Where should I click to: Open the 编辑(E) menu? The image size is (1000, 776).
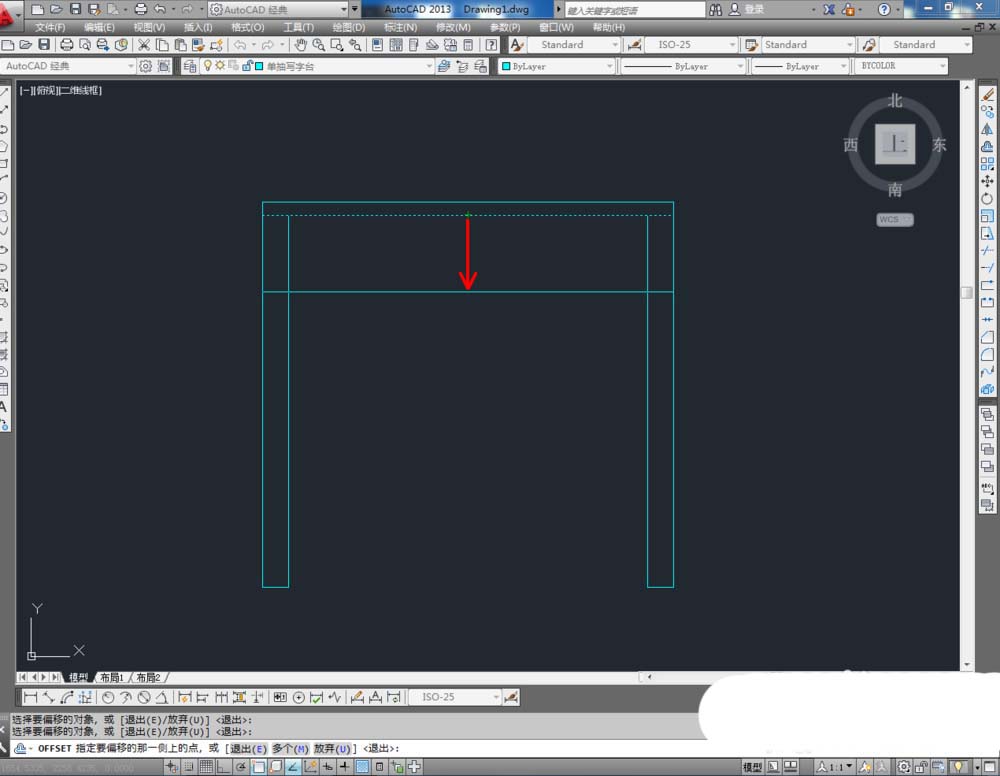point(99,27)
